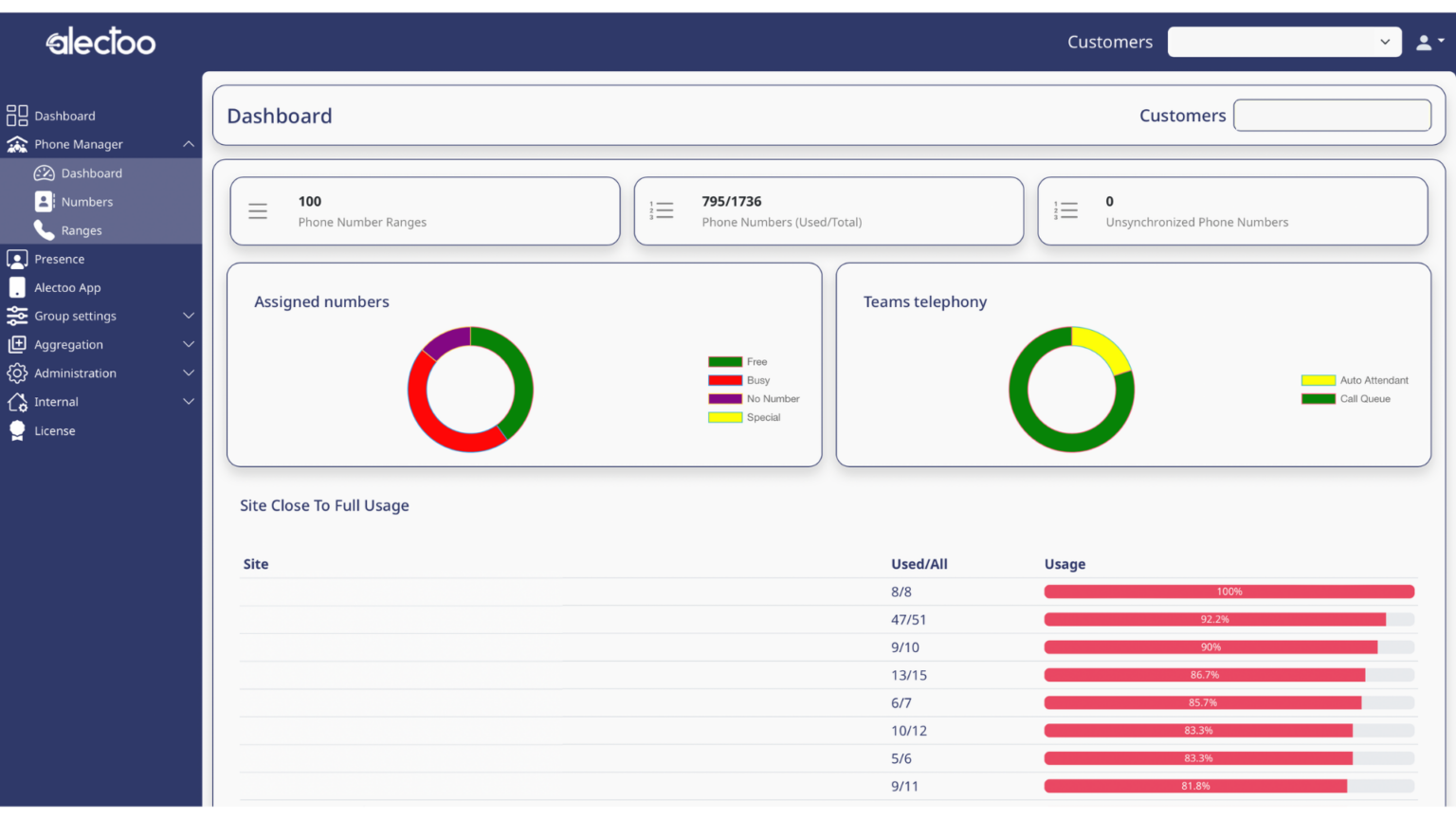1456x819 pixels.
Task: Click the Phone Manager Dashboard gauge icon
Action: click(x=44, y=173)
